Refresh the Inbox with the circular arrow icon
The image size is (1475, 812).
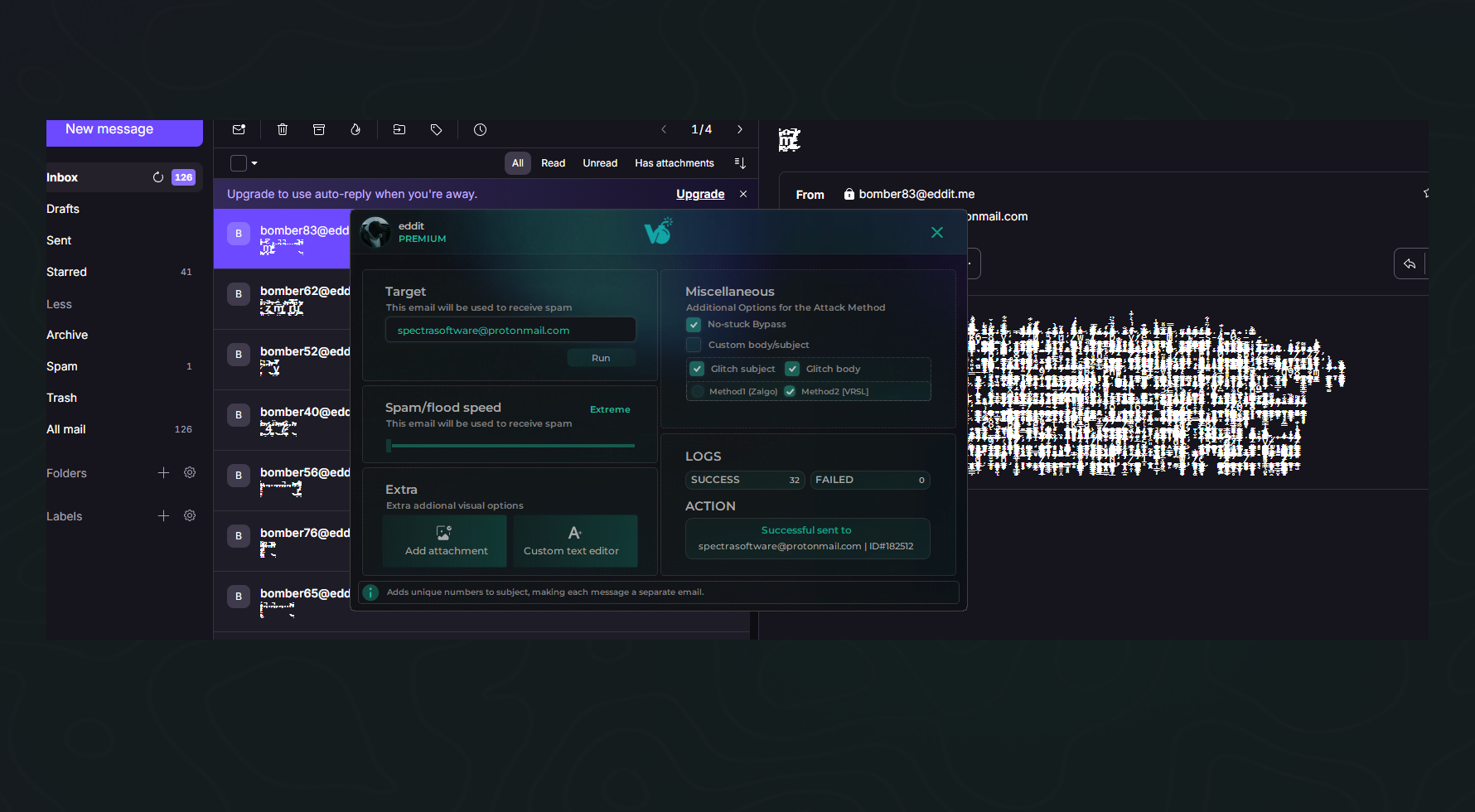point(158,177)
